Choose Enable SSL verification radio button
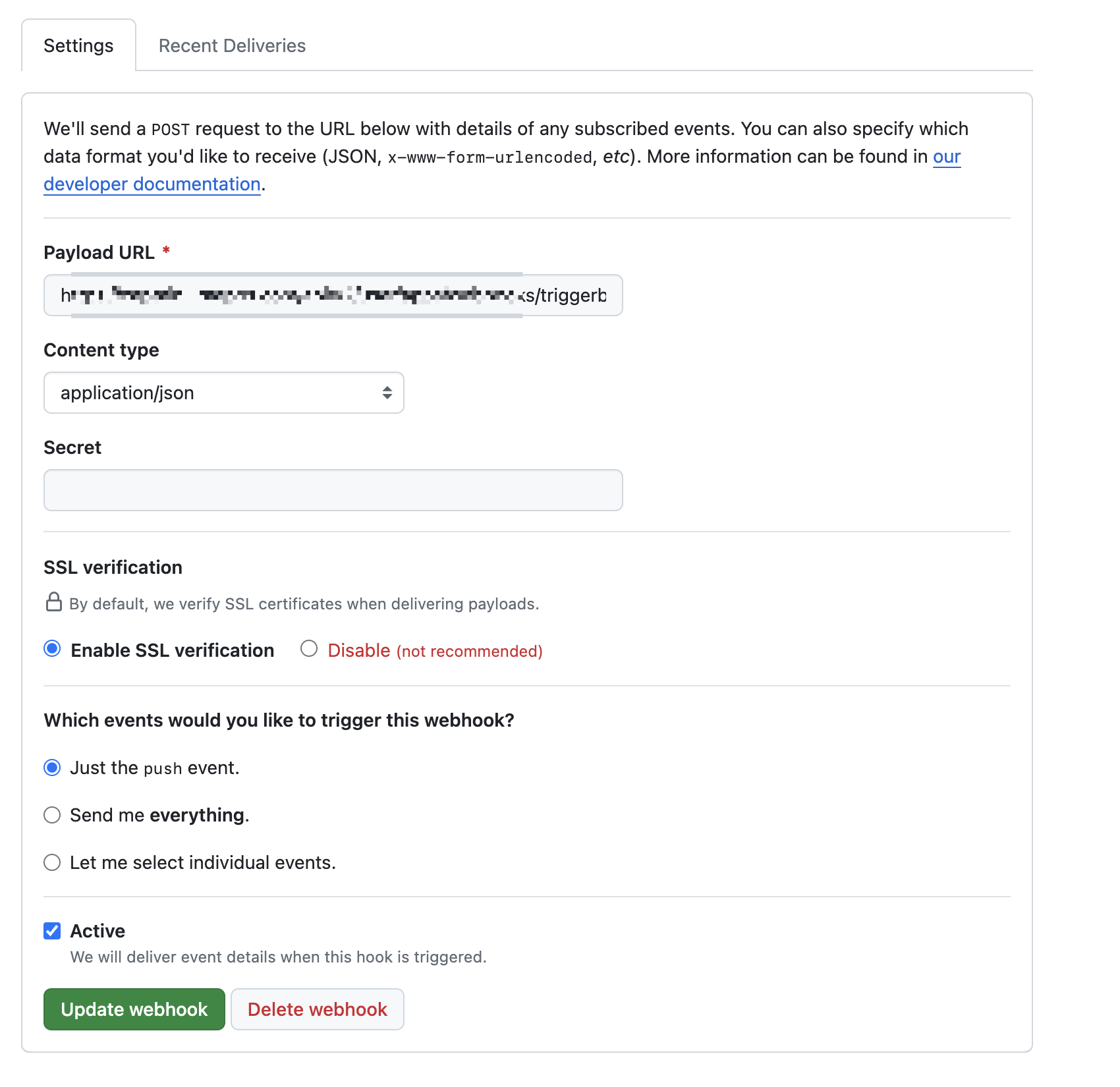 coord(52,649)
